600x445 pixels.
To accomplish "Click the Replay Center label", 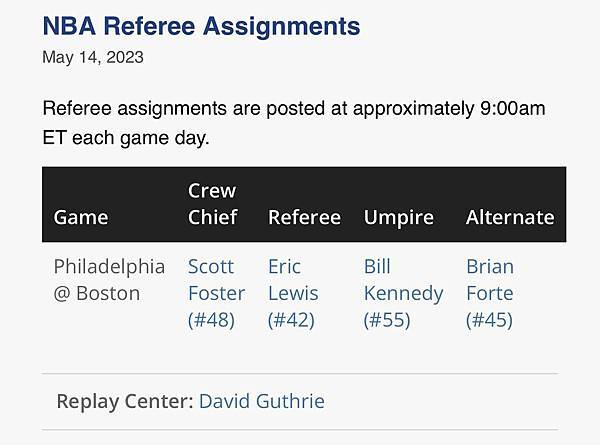I will click(124, 401).
